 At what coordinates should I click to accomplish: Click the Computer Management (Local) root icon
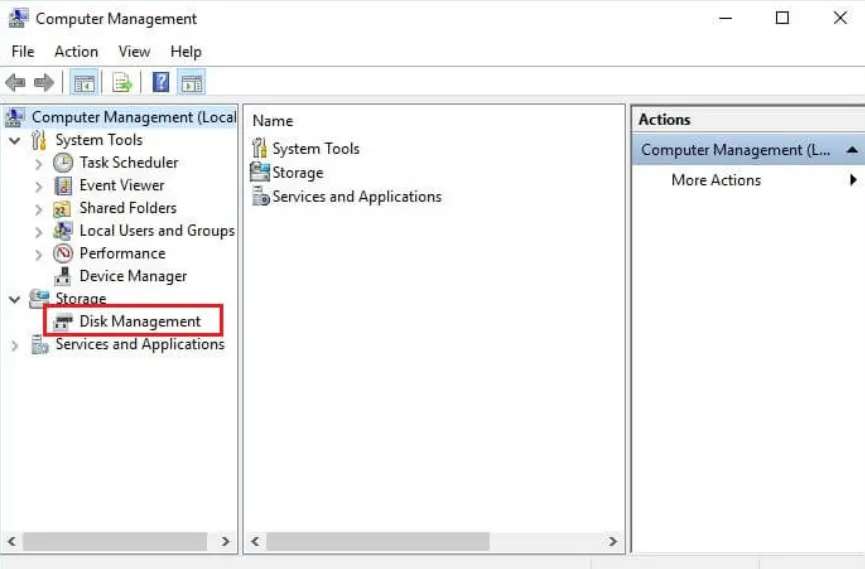pyautogui.click(x=15, y=118)
